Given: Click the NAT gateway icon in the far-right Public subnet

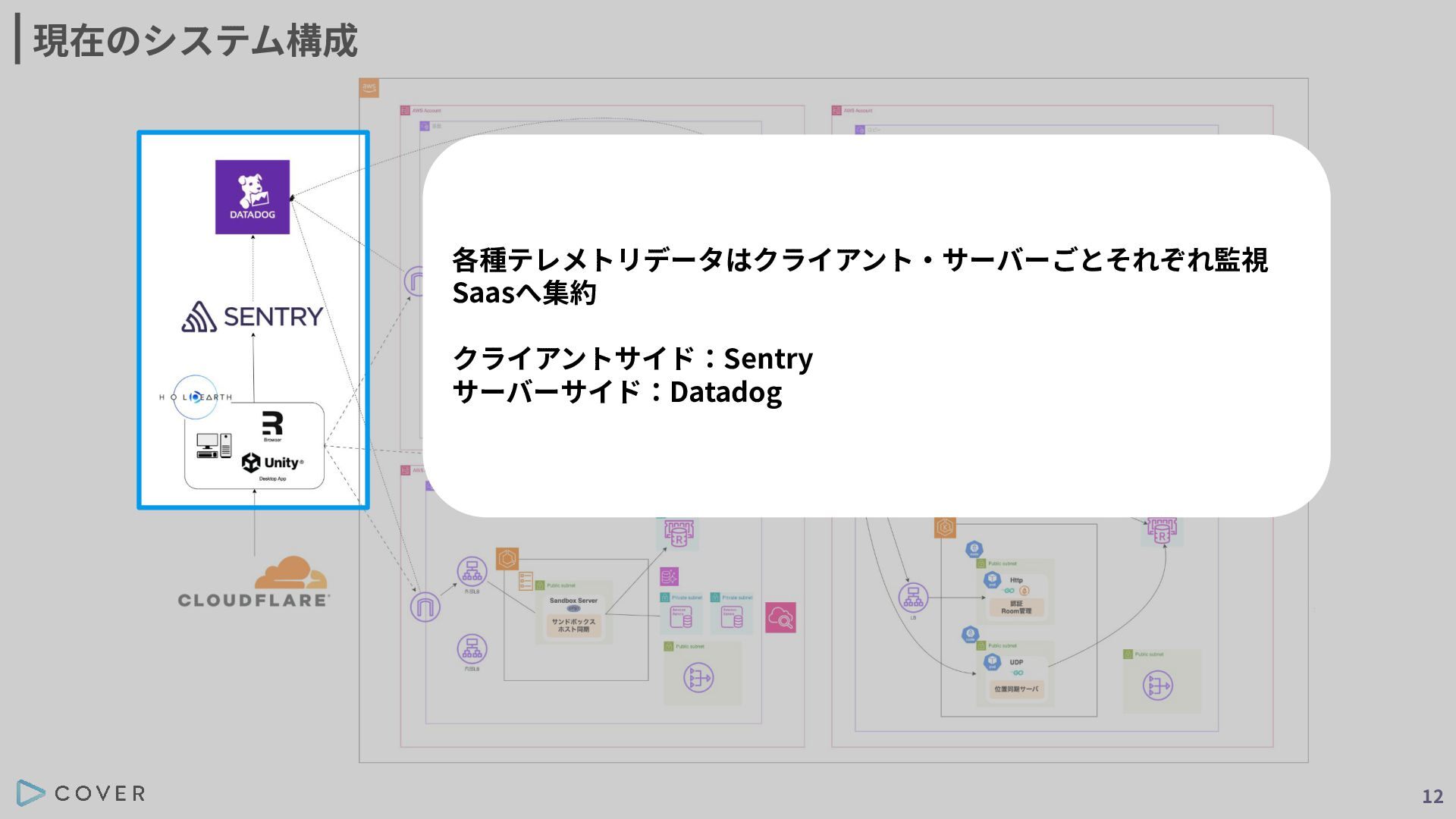Looking at the screenshot, I should click(1158, 686).
